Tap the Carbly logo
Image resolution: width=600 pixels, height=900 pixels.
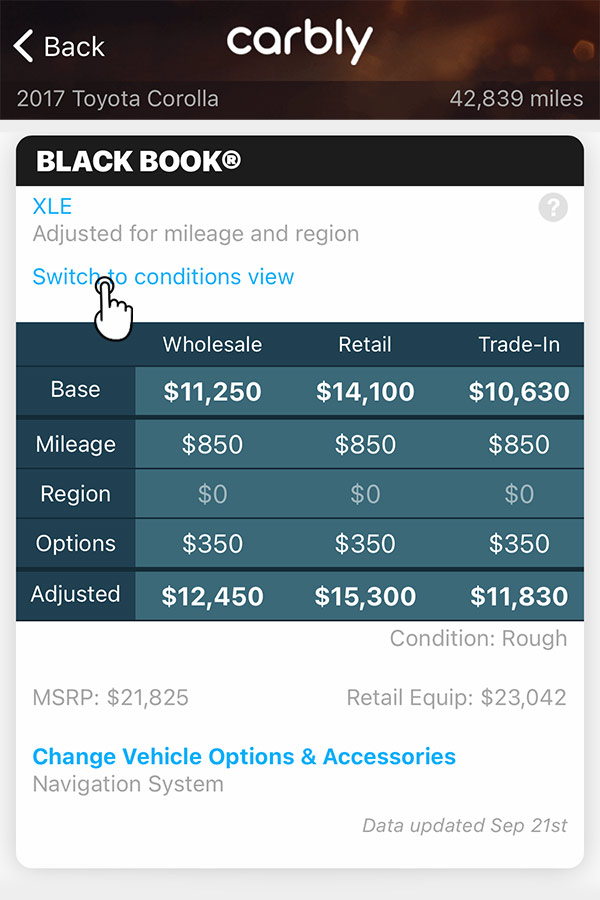(x=299, y=42)
